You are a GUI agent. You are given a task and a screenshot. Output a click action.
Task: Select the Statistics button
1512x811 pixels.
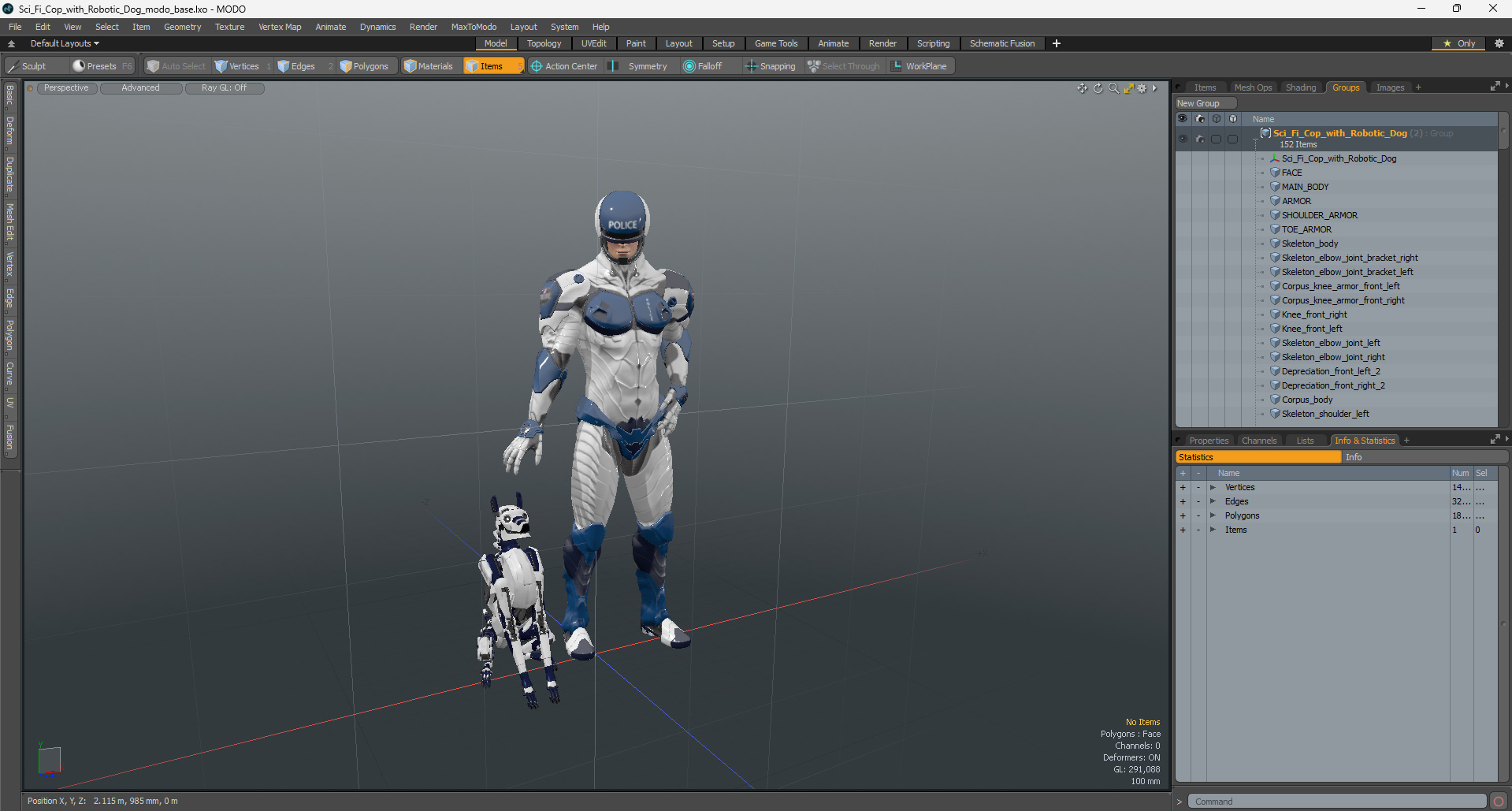point(1258,457)
